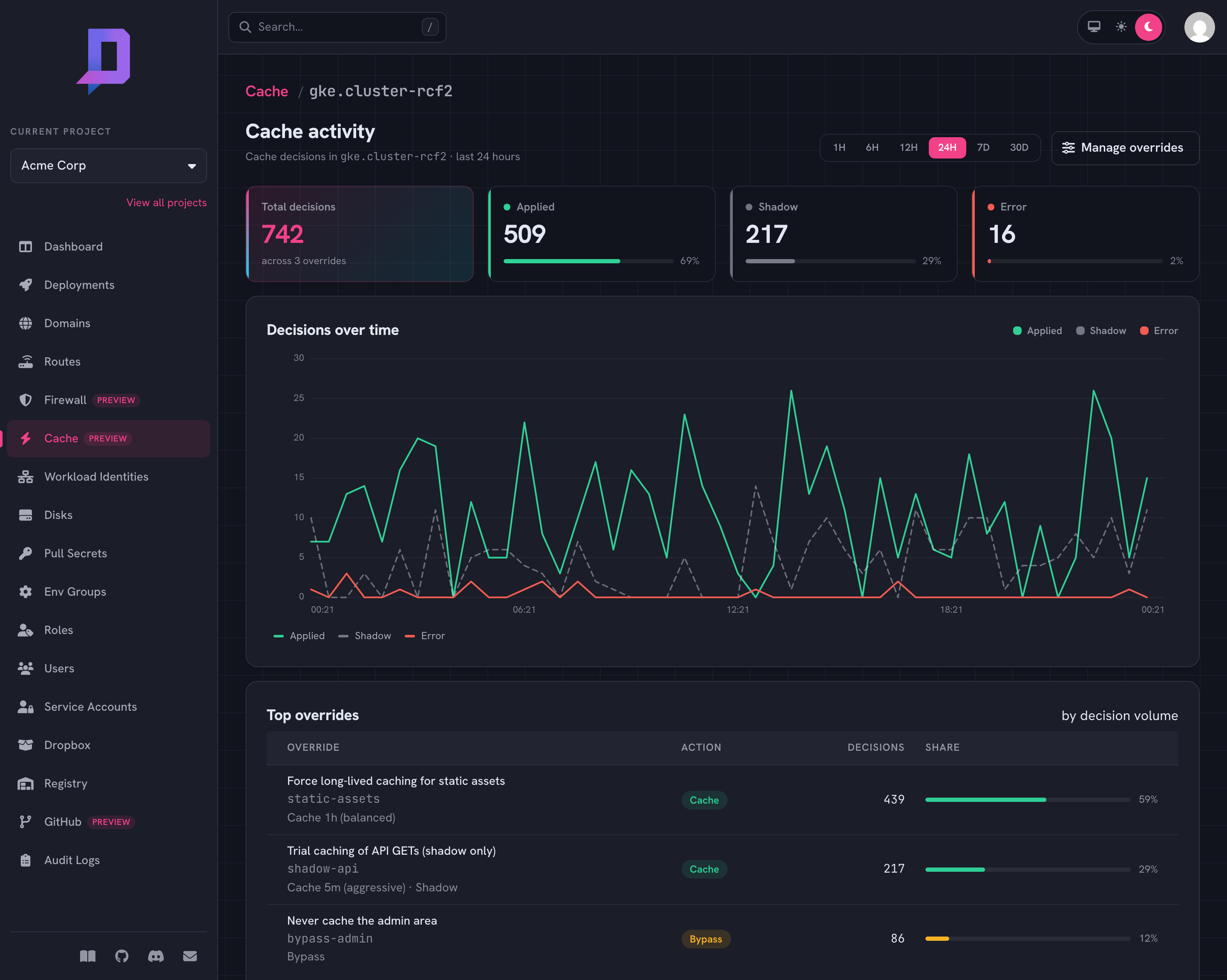1227x980 pixels.
Task: Toggle Error in bottom chart legend
Action: point(425,636)
